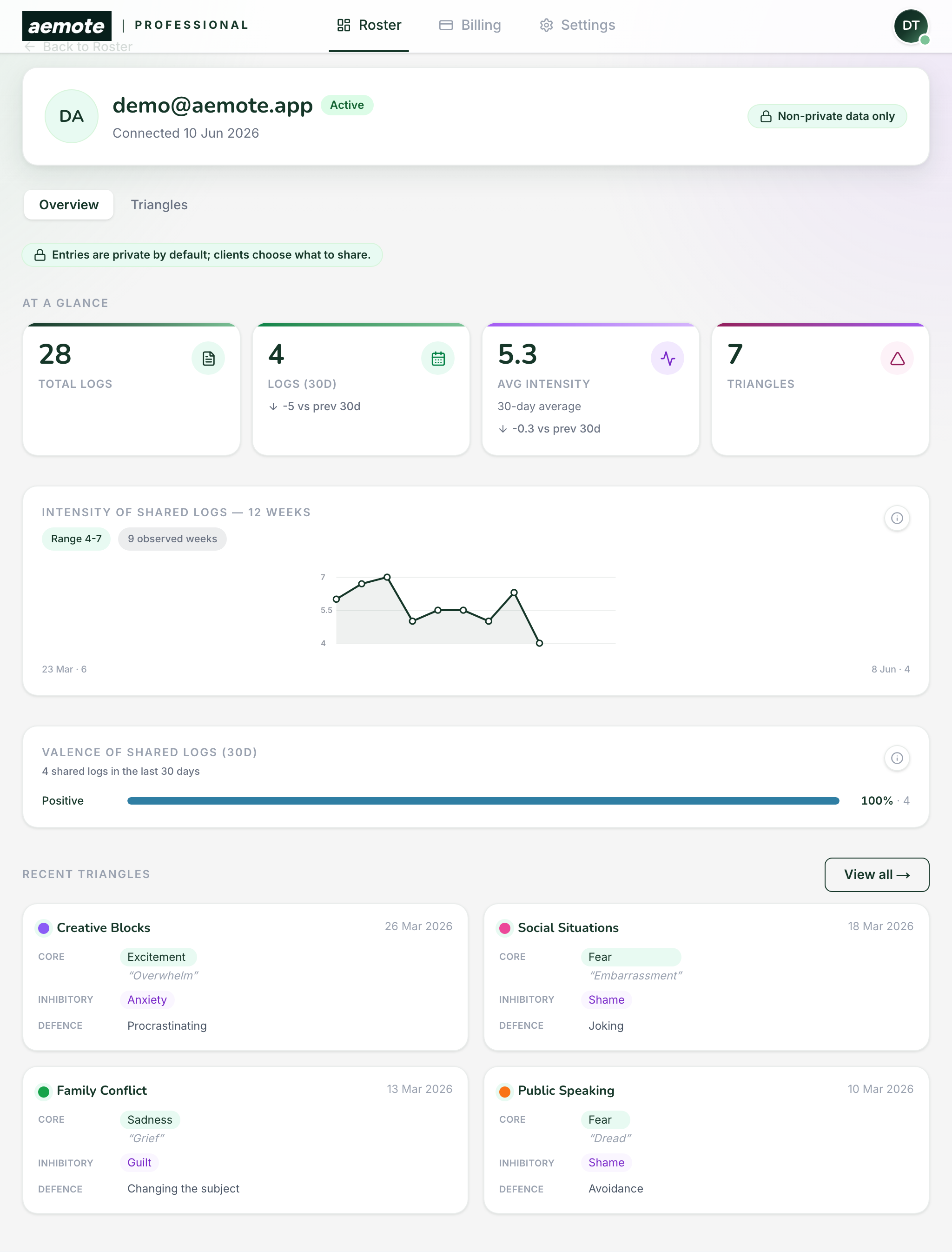Click the 'Procrastinating' defence text
Image resolution: width=952 pixels, height=1252 pixels.
click(x=166, y=1026)
